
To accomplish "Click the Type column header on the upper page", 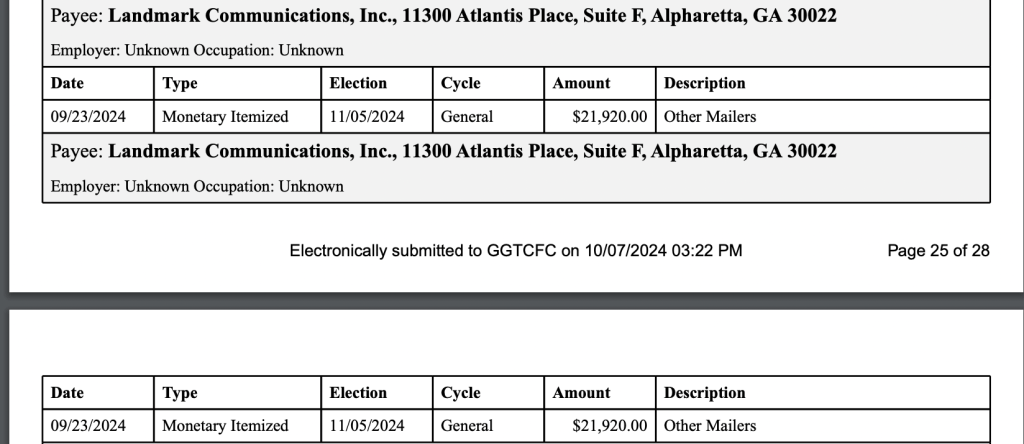I will pyautogui.click(x=180, y=83).
